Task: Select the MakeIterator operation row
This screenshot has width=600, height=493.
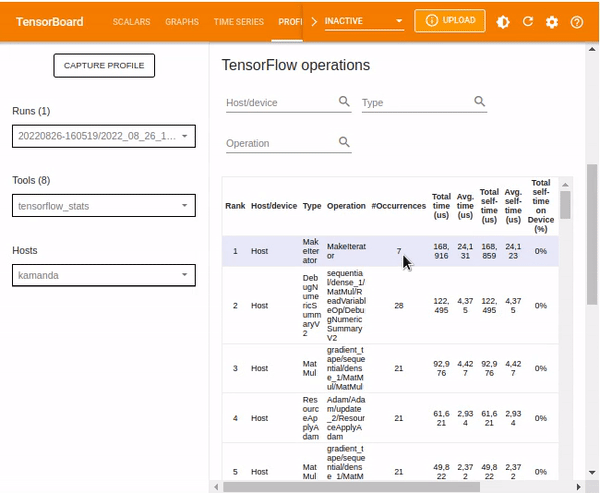Action: 390,251
